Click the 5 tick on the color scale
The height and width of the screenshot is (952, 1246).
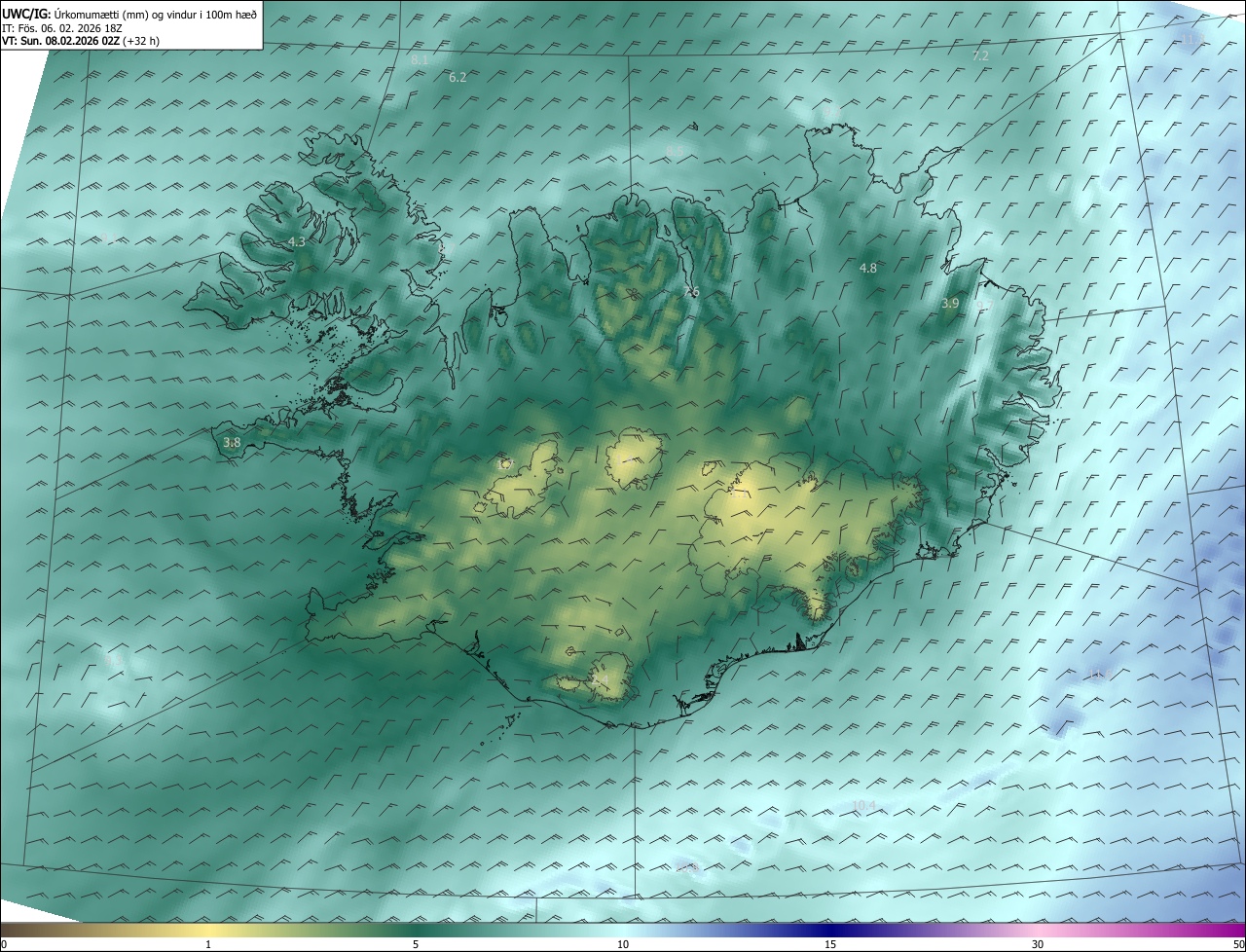pyautogui.click(x=416, y=944)
